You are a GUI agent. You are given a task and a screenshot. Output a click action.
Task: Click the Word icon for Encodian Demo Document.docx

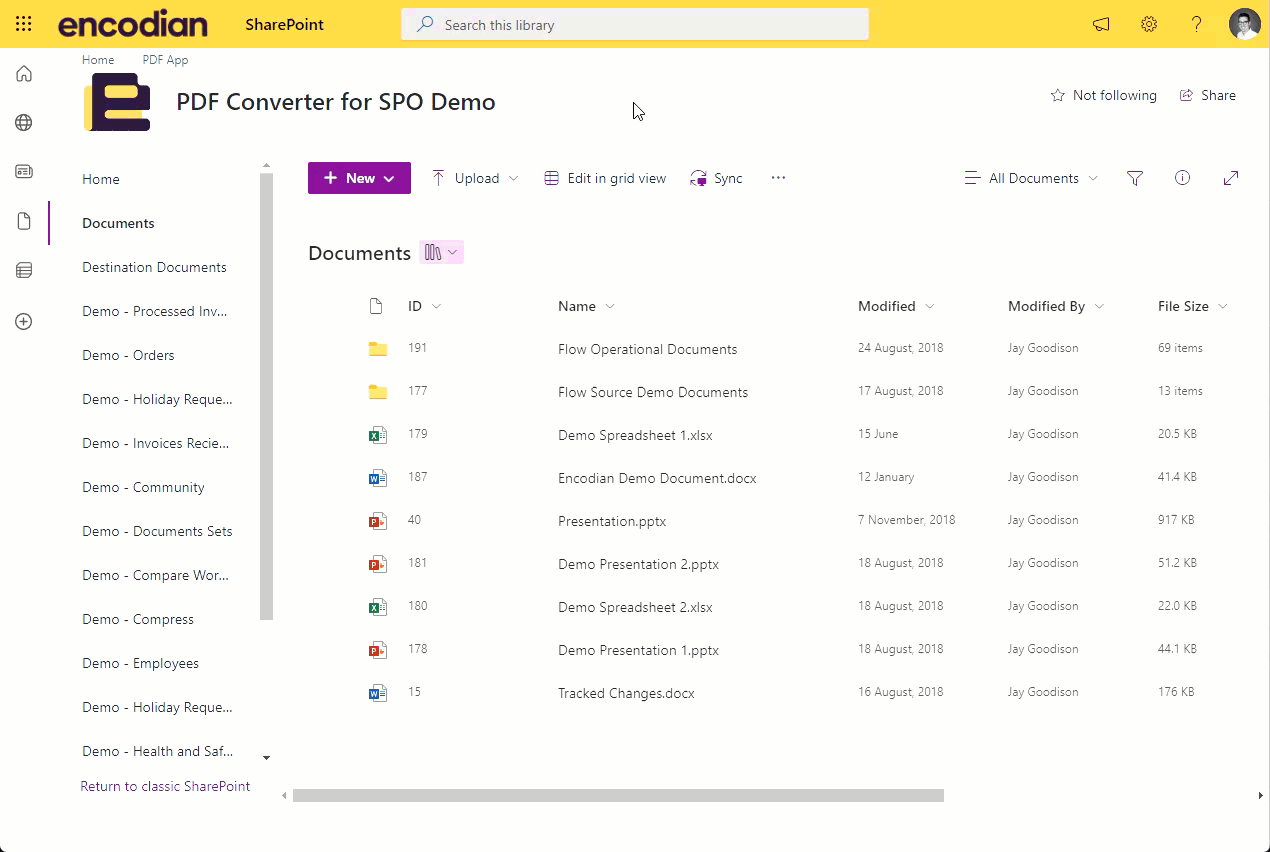pyautogui.click(x=377, y=478)
